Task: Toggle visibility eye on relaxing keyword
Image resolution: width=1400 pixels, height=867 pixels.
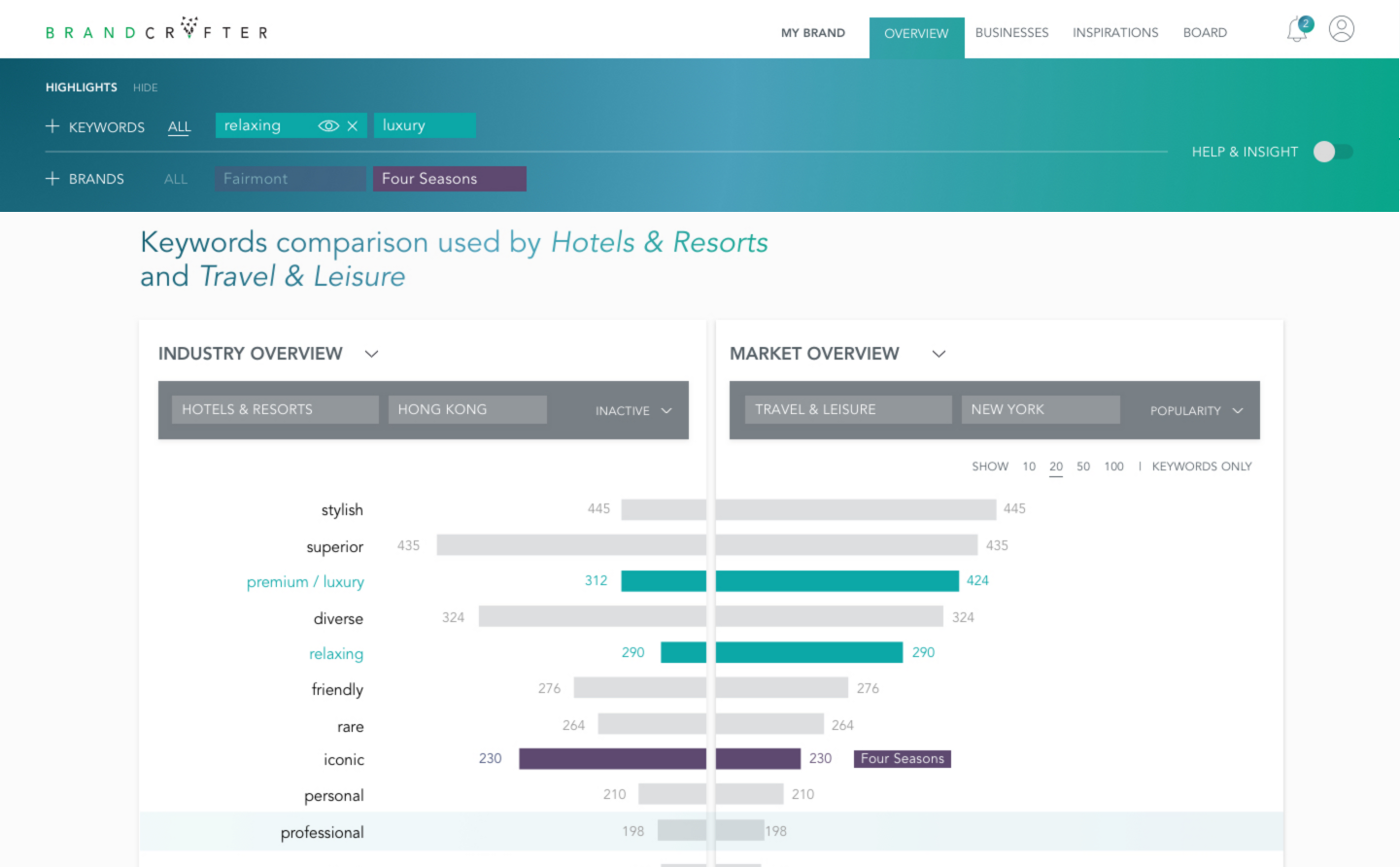Action: (328, 126)
